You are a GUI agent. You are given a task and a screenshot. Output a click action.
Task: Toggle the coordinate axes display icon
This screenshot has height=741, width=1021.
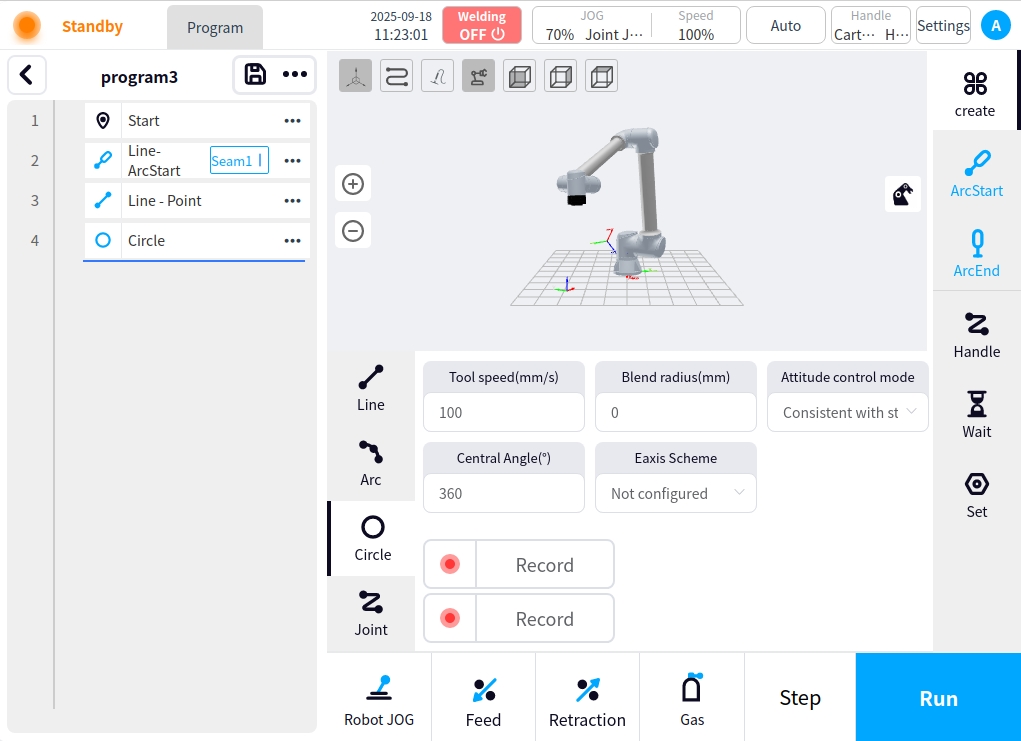tap(355, 76)
